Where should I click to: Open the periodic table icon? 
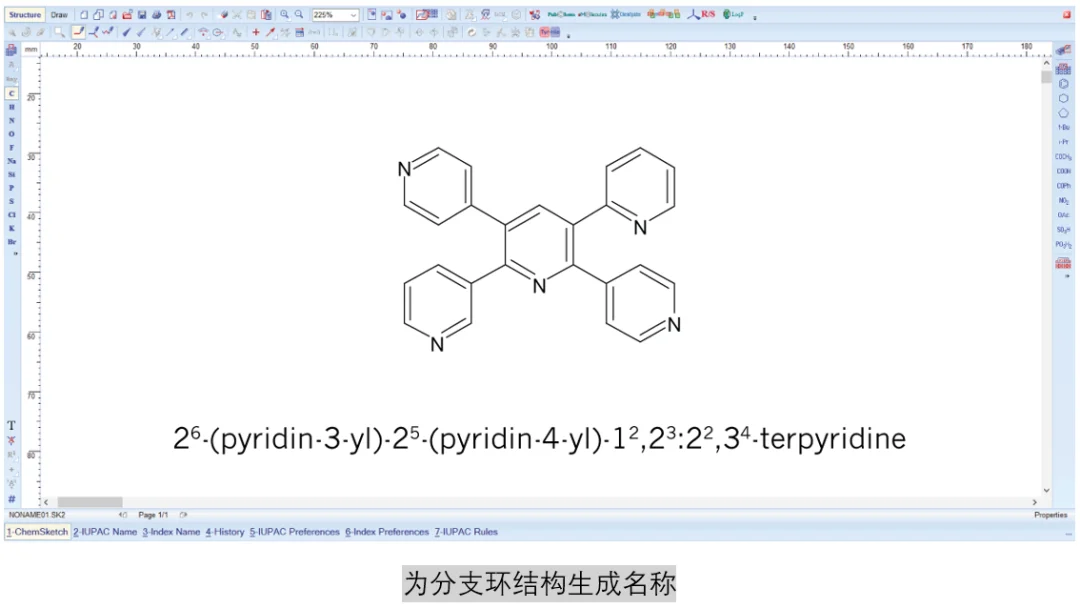12,50
